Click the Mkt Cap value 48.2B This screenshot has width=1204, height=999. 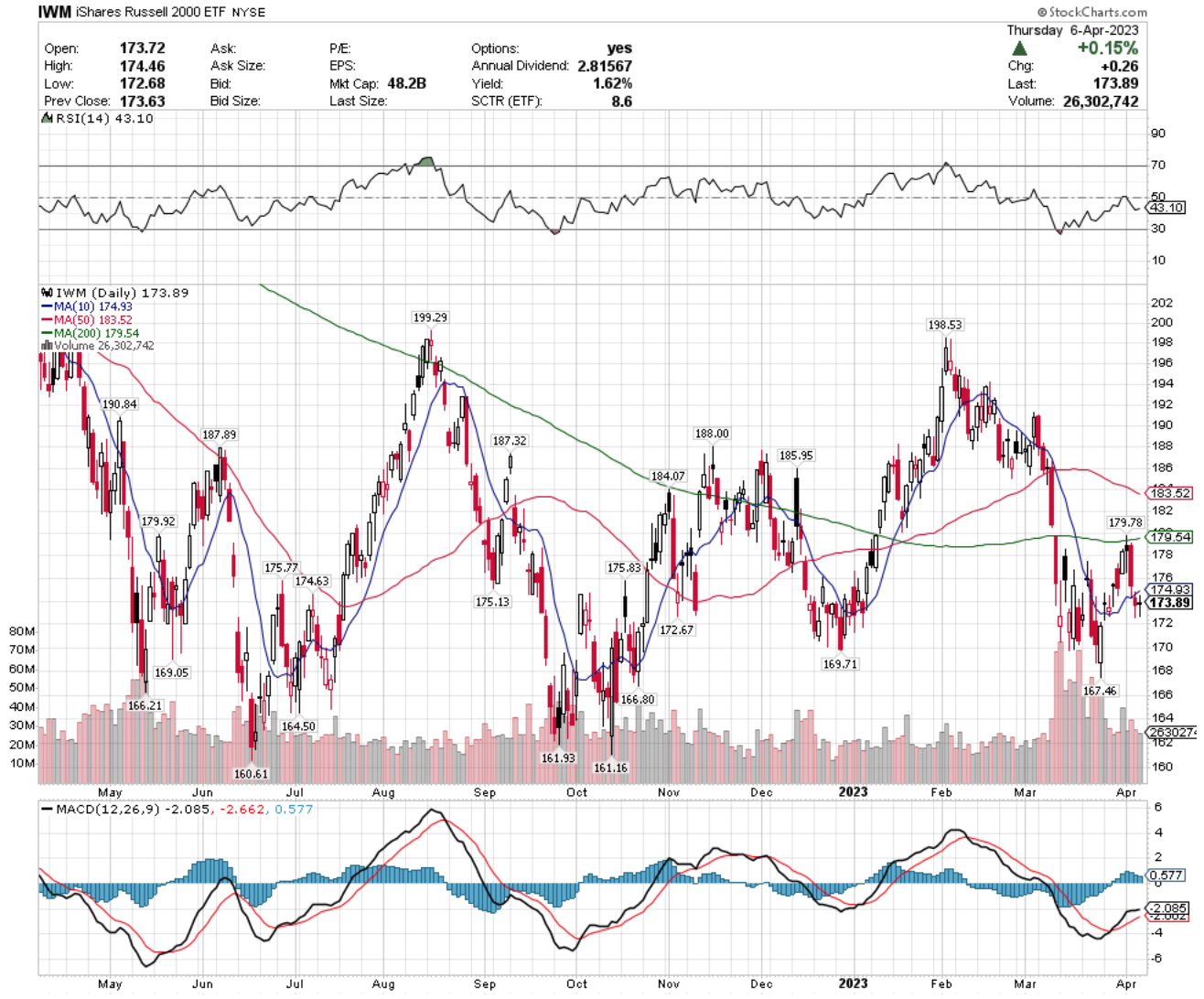tap(406, 82)
